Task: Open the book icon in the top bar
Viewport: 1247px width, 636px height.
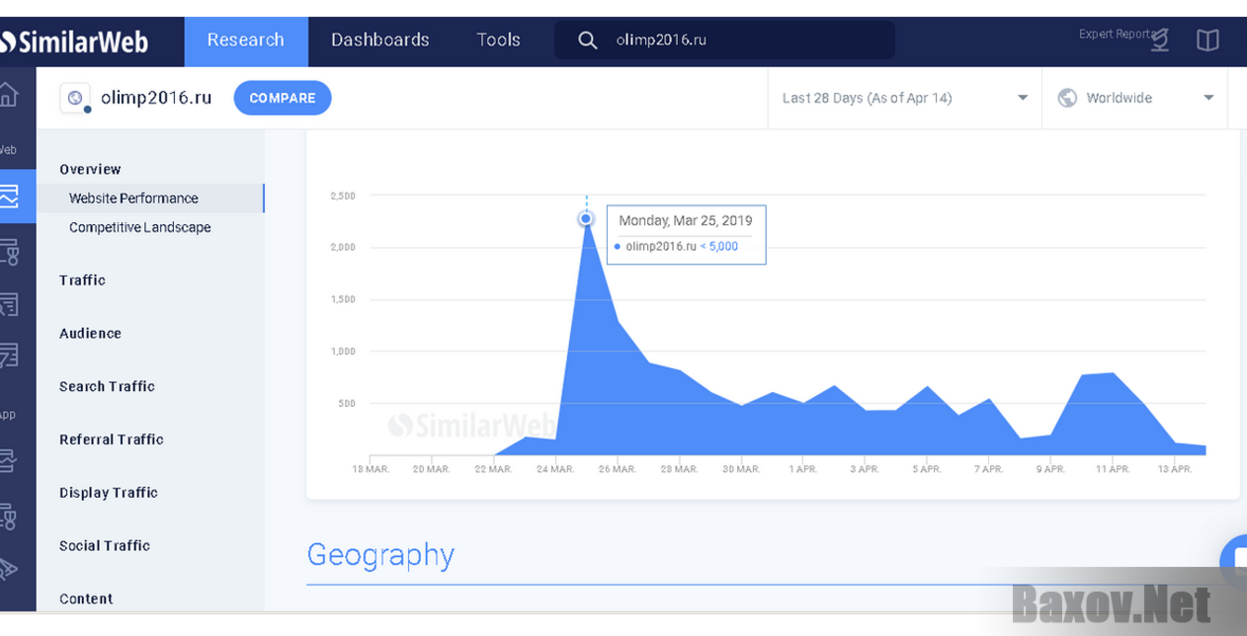Action: (x=1208, y=40)
